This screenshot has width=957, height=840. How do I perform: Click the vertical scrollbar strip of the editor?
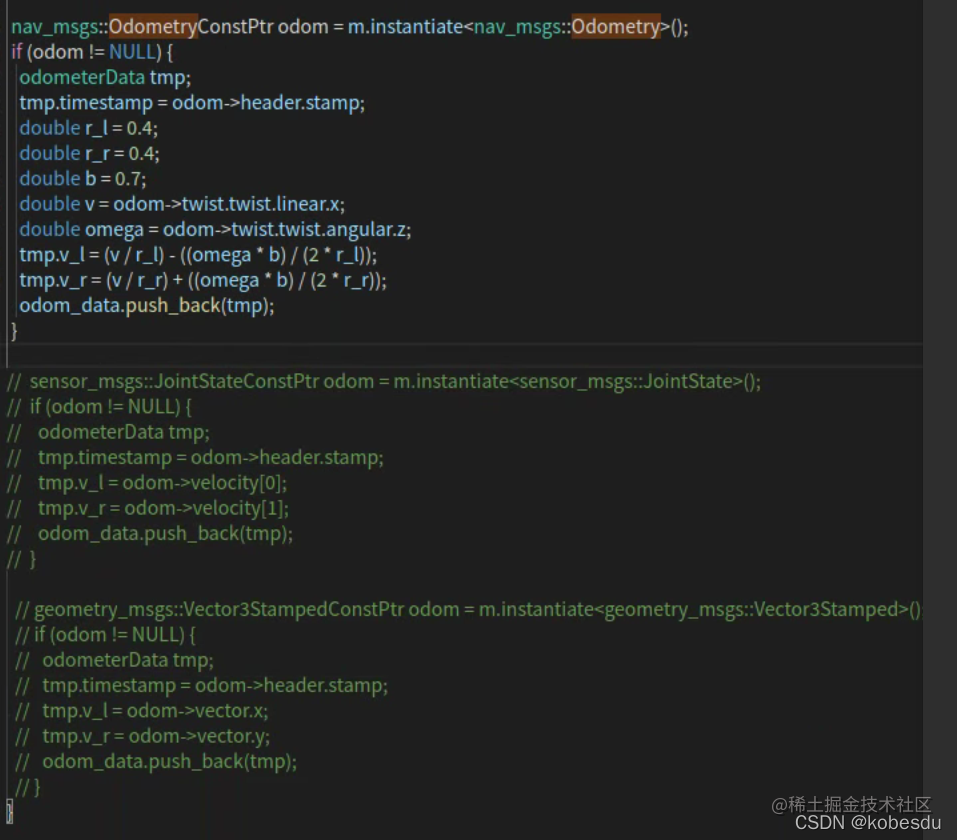940,420
